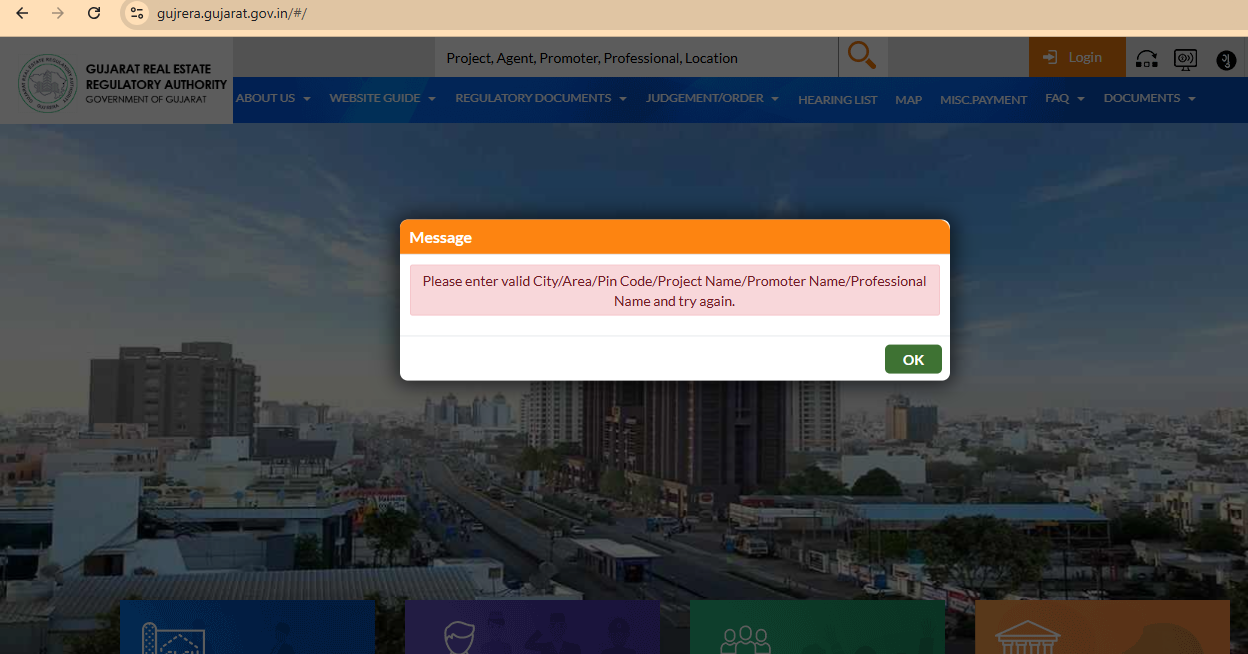Expand the FAQ menu
1248x654 pixels.
[x=1064, y=98]
